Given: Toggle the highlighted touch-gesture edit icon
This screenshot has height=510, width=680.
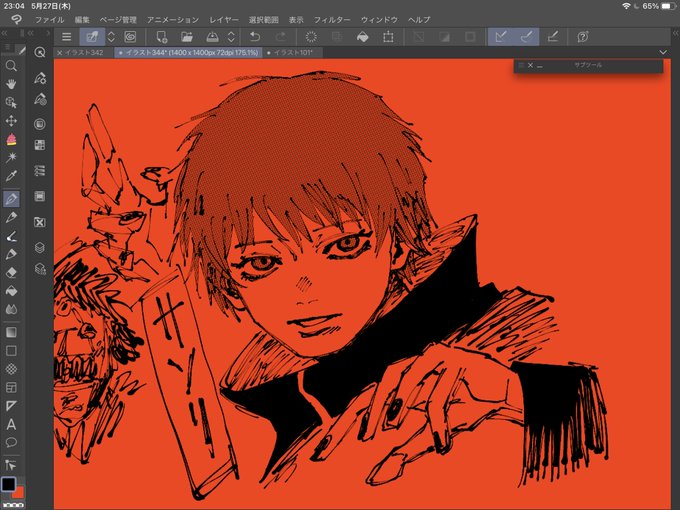Looking at the screenshot, I should click(x=92, y=37).
